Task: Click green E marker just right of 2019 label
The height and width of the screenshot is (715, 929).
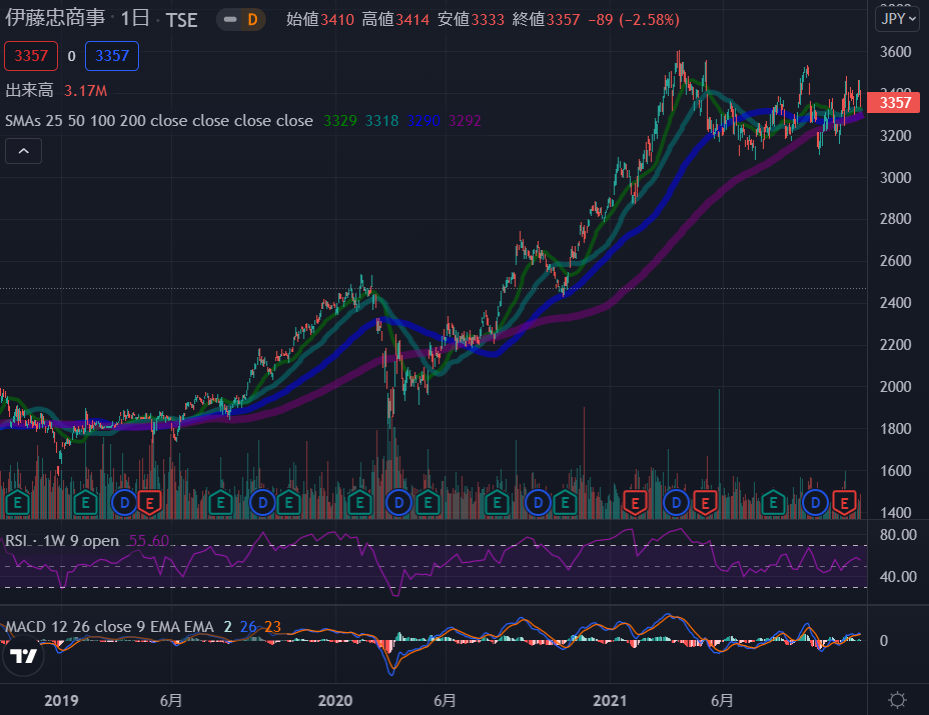Action: pyautogui.click(x=85, y=504)
